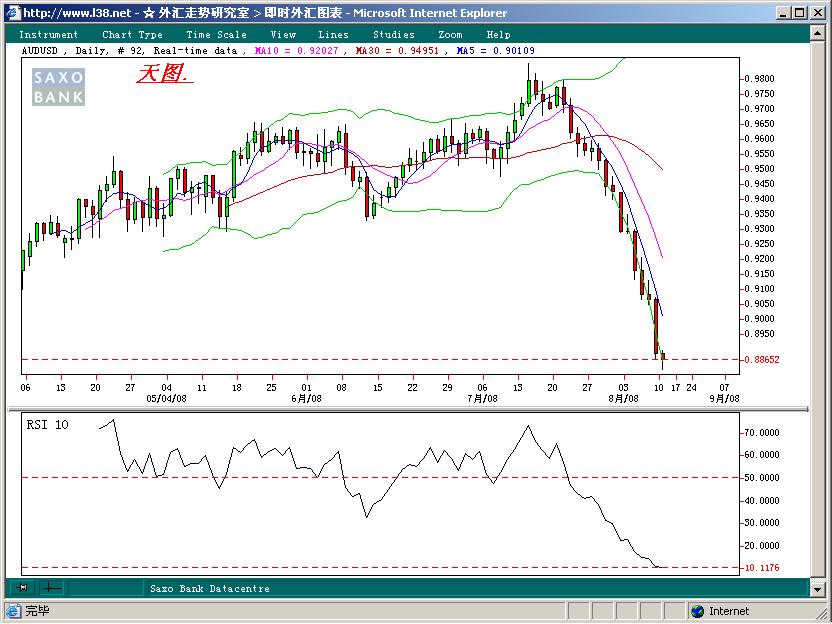Image resolution: width=832 pixels, height=624 pixels.
Task: Click the 7月/08 date axis label
Action: (x=482, y=398)
